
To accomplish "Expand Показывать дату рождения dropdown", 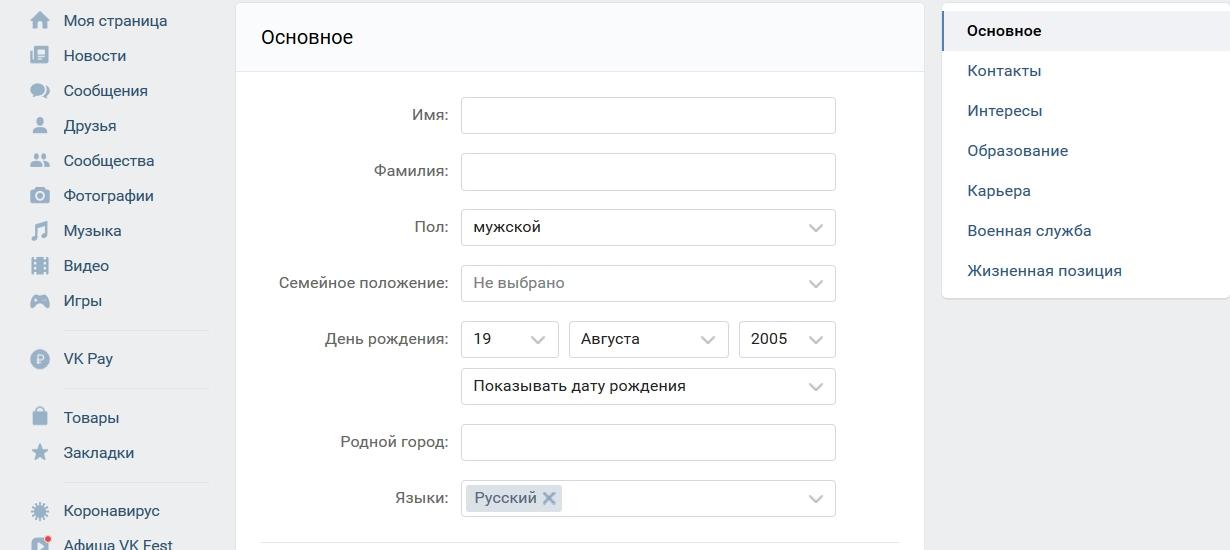I will point(648,387).
